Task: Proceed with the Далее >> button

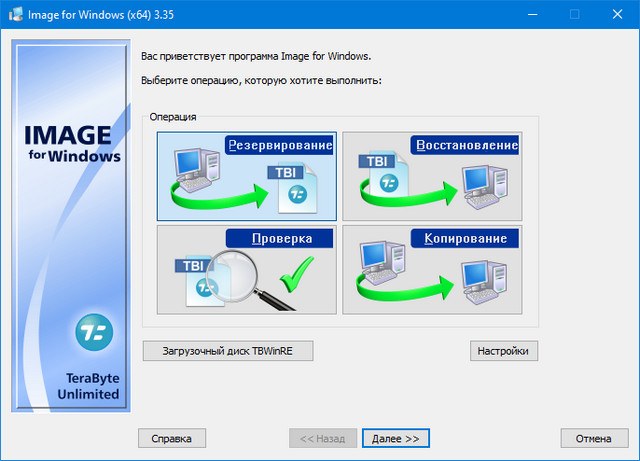Action: point(395,438)
